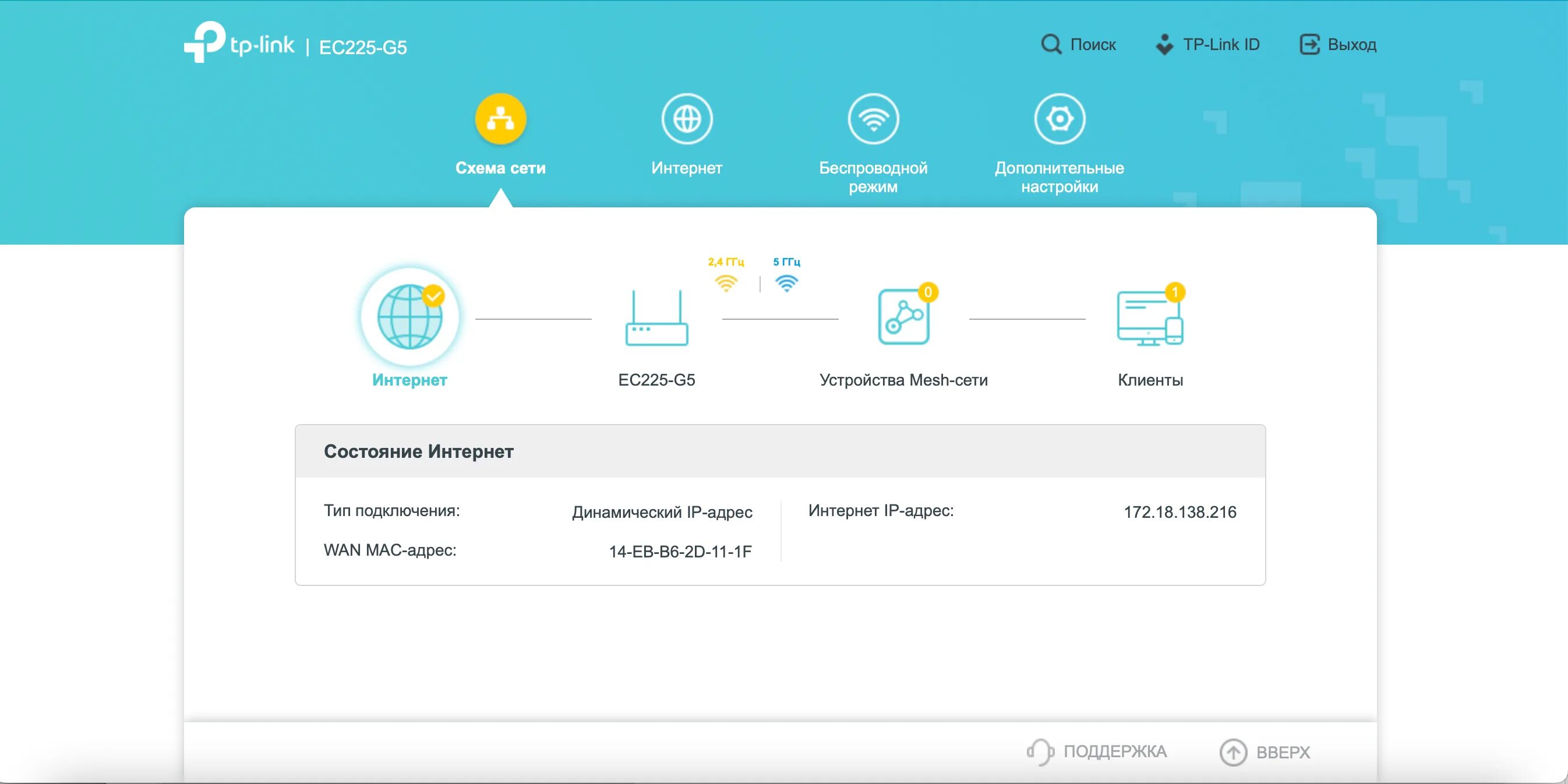The width and height of the screenshot is (1568, 784).
Task: Click the support headset icon
Action: point(1040,752)
